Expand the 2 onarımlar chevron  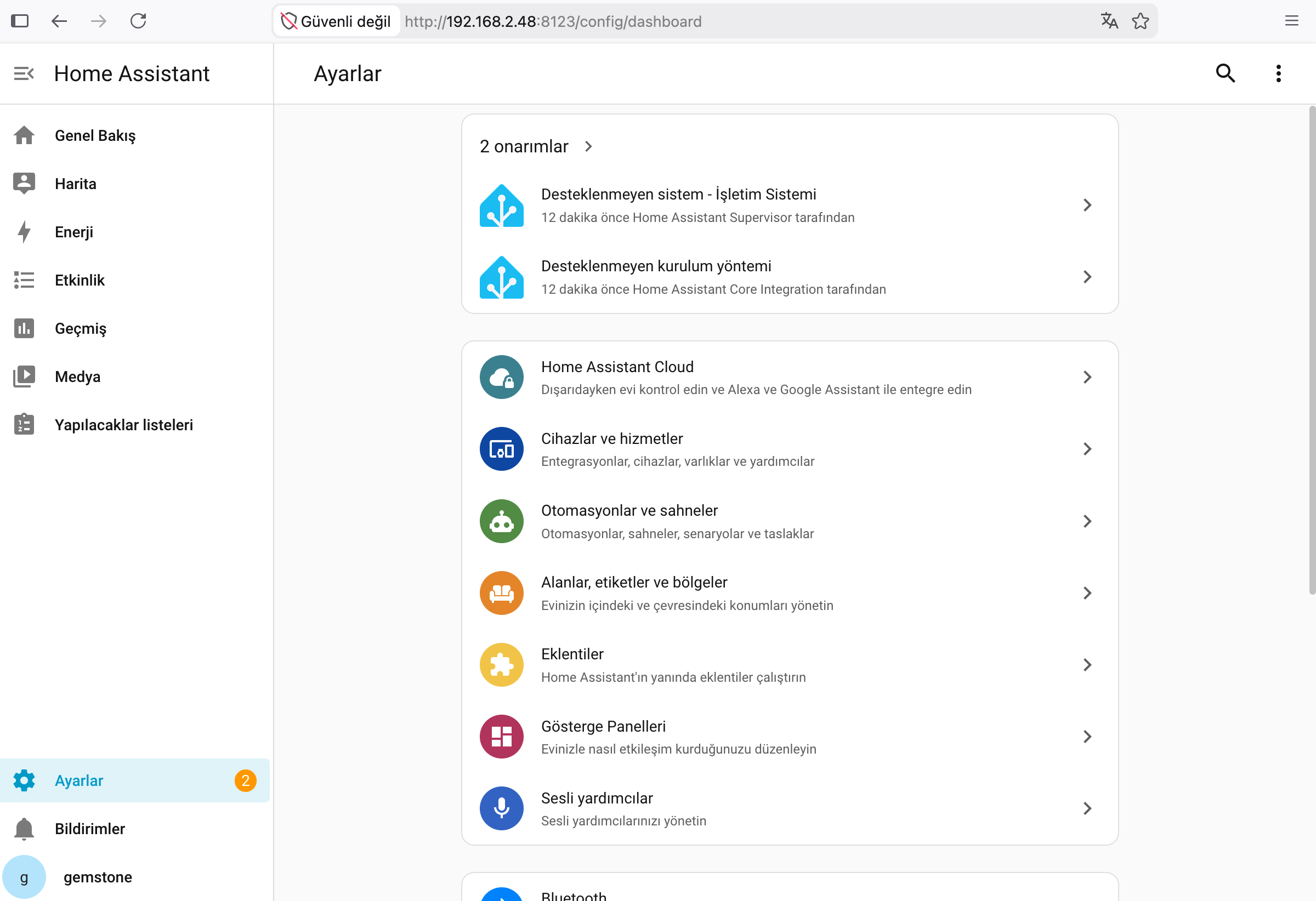click(588, 146)
